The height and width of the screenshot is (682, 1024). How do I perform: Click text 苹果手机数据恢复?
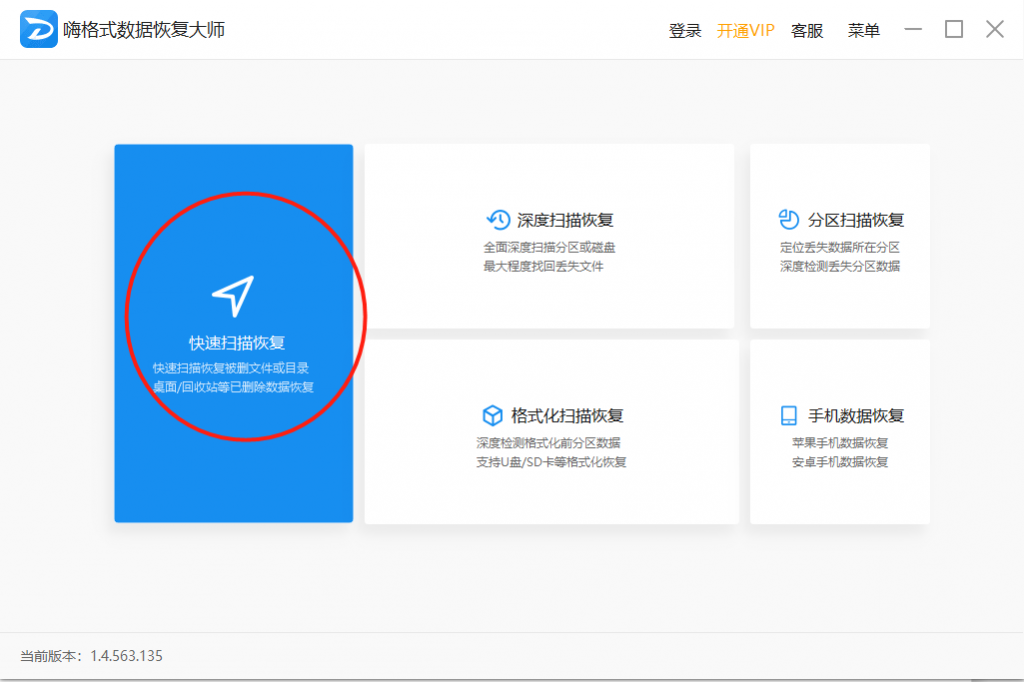pos(840,442)
